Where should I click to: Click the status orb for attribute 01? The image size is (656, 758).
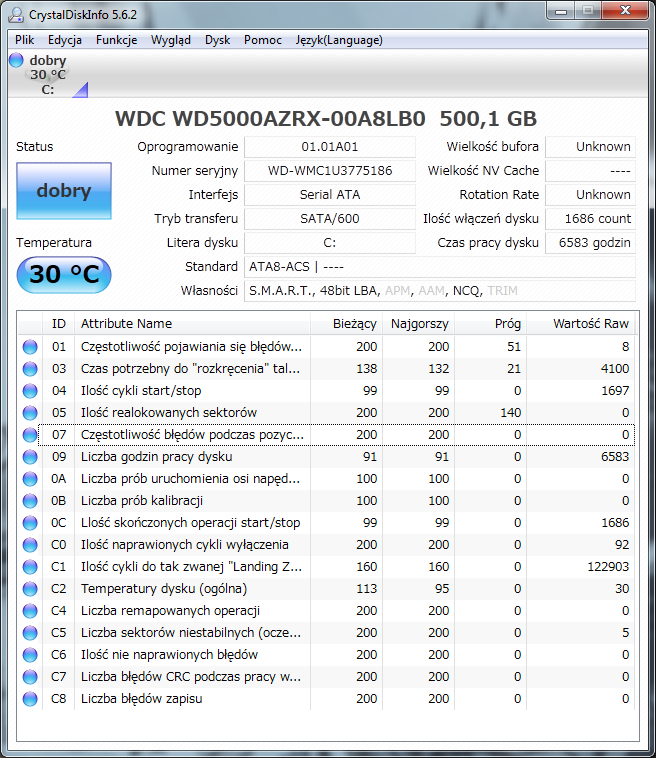(30, 347)
